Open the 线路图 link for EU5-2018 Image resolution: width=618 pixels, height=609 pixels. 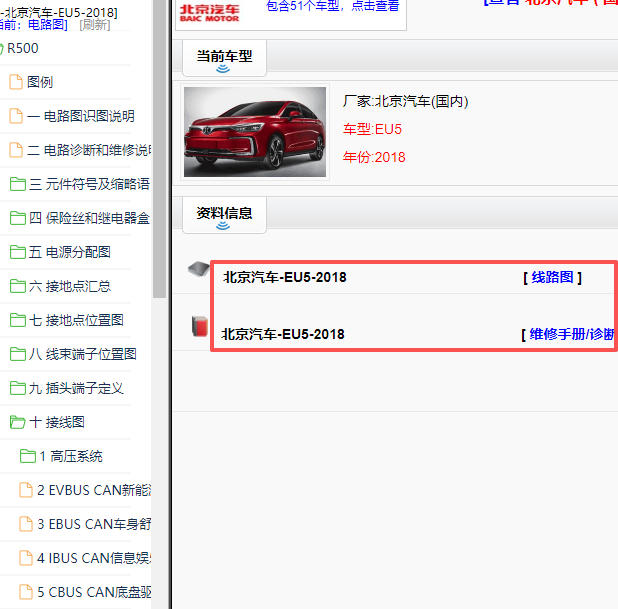[x=552, y=277]
